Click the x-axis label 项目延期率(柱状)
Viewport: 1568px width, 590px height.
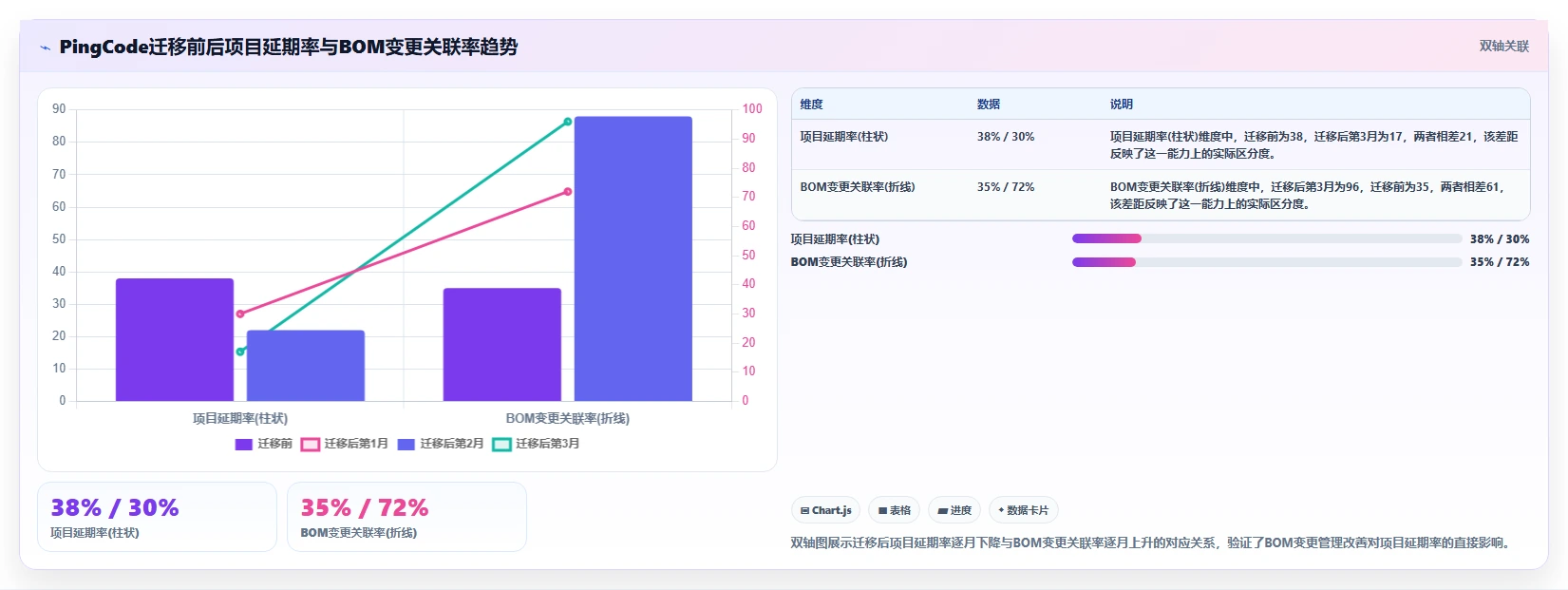(240, 418)
